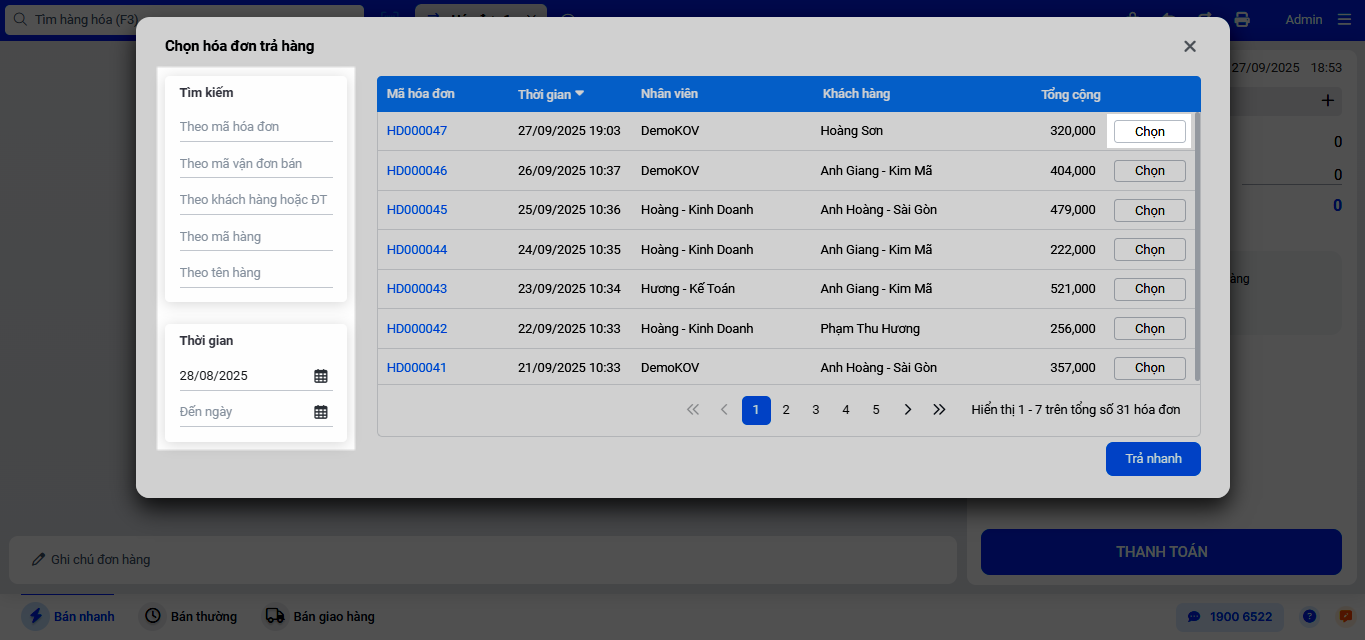Click the printer icon in top bar
1365x640 pixels.
point(1242,19)
